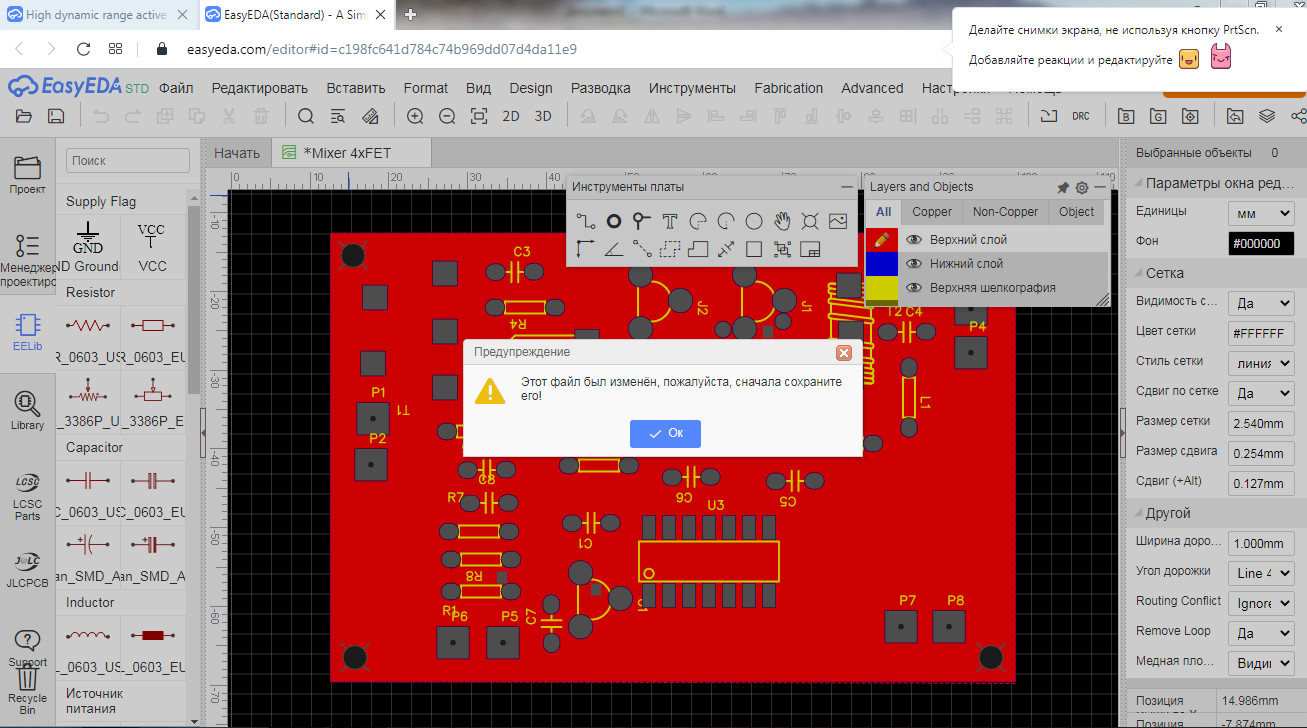
Task: Toggle visibility of Верхний слой layer
Action: [913, 240]
